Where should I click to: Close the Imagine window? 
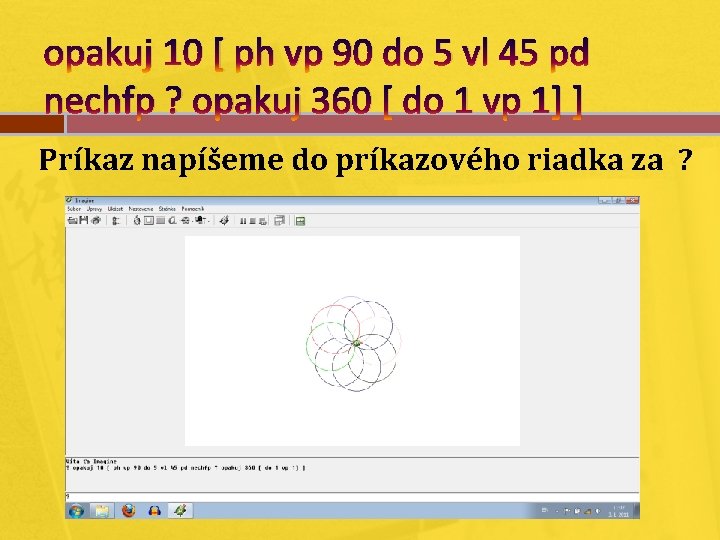click(x=632, y=200)
